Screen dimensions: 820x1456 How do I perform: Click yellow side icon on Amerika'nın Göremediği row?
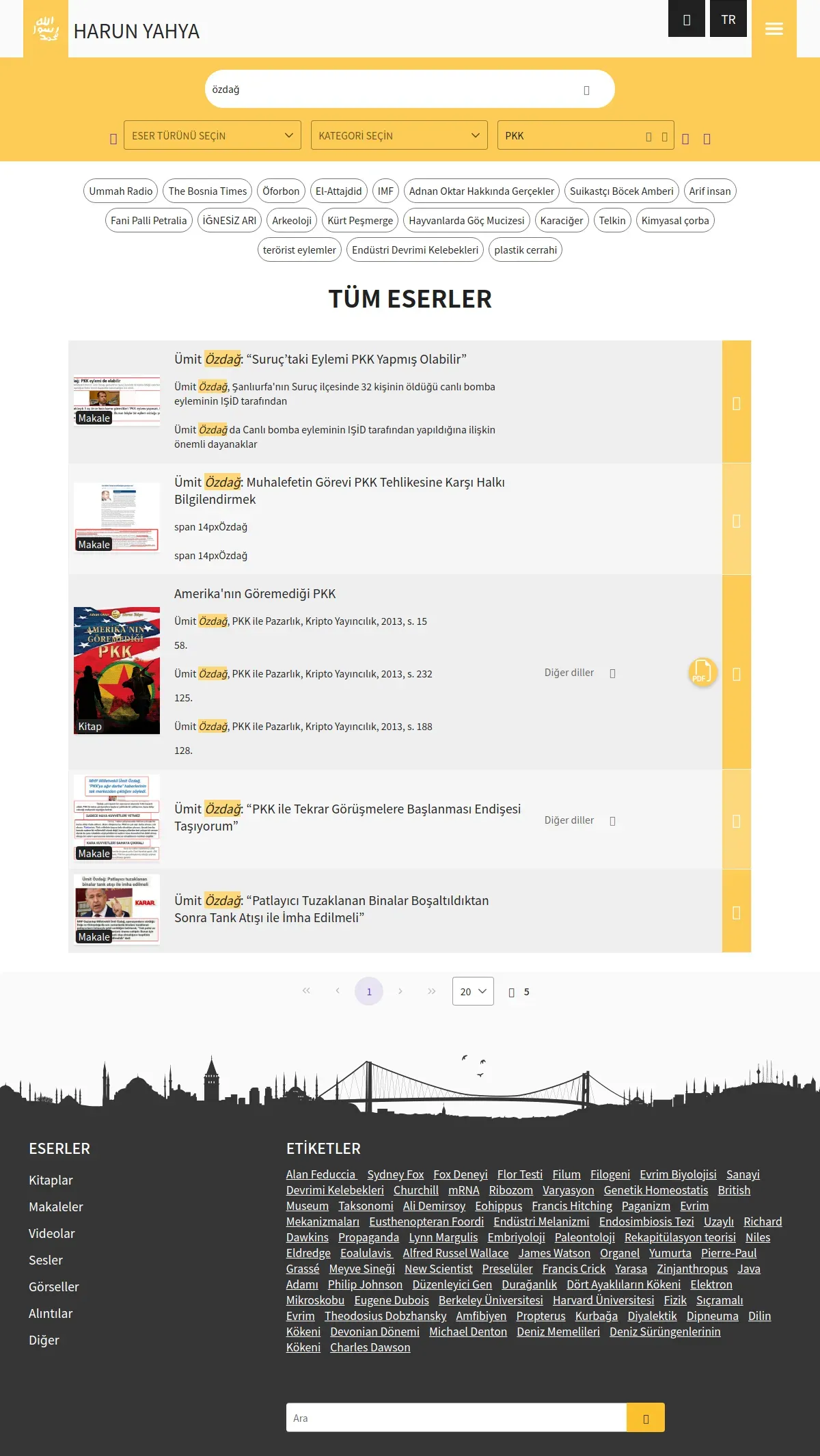[x=737, y=673]
